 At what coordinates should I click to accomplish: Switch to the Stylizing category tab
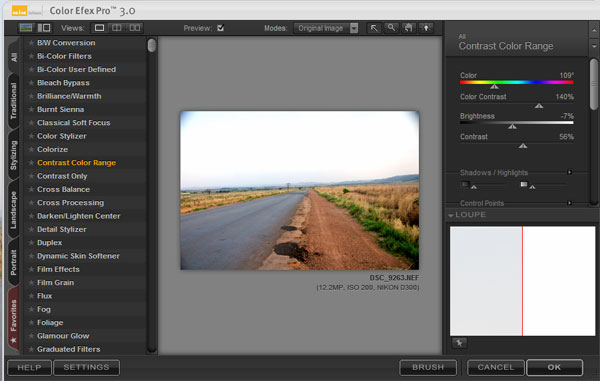pos(14,155)
